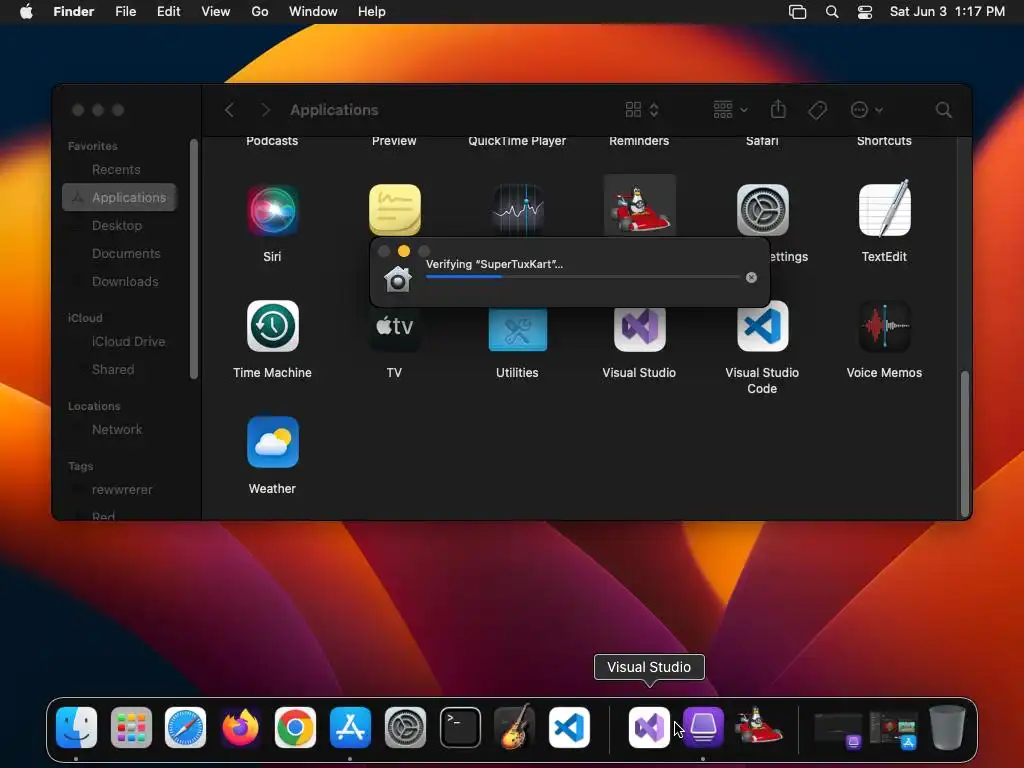Open Spotlight search in menu bar
1024x768 pixels.
[831, 12]
